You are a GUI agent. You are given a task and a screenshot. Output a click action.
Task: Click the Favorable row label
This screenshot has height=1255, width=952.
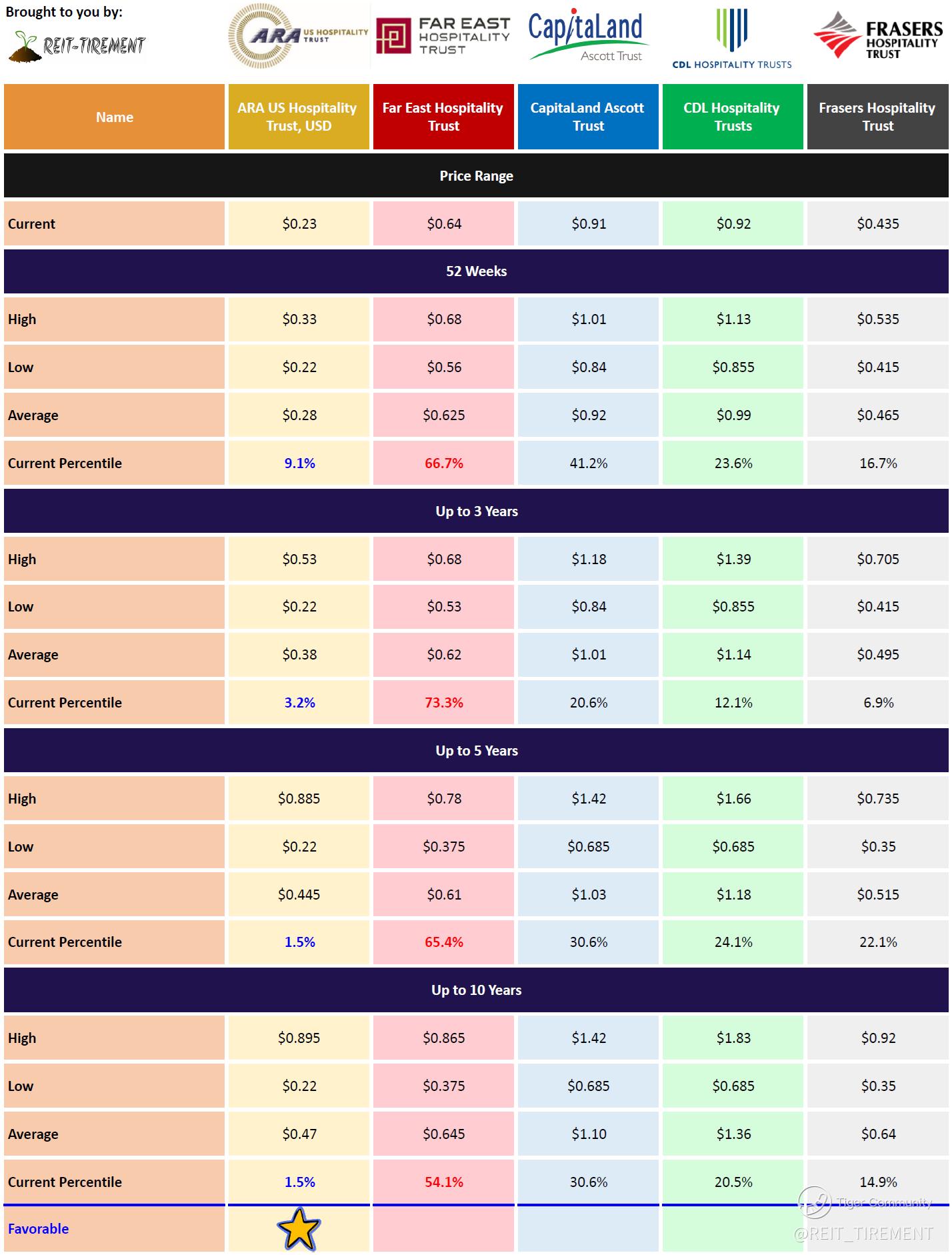click(x=39, y=1228)
